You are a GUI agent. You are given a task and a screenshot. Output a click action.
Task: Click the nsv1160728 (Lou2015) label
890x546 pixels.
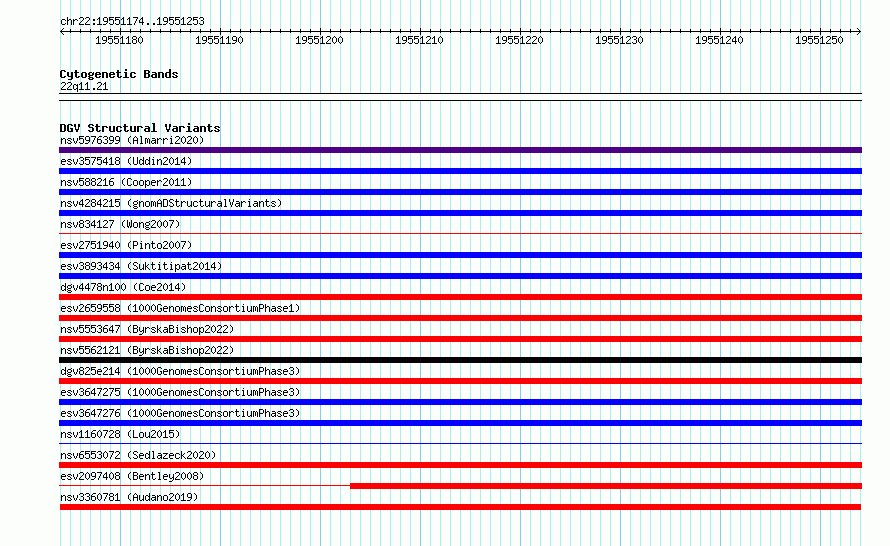coord(120,434)
